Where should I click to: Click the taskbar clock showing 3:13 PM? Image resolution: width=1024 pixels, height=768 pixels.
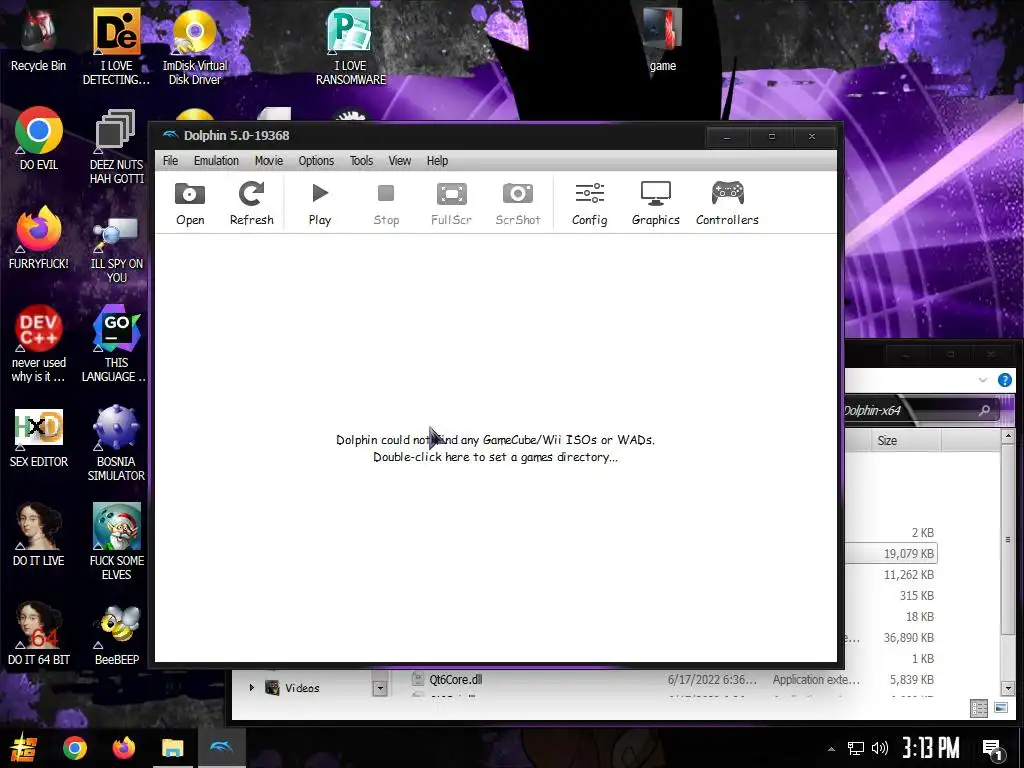931,748
